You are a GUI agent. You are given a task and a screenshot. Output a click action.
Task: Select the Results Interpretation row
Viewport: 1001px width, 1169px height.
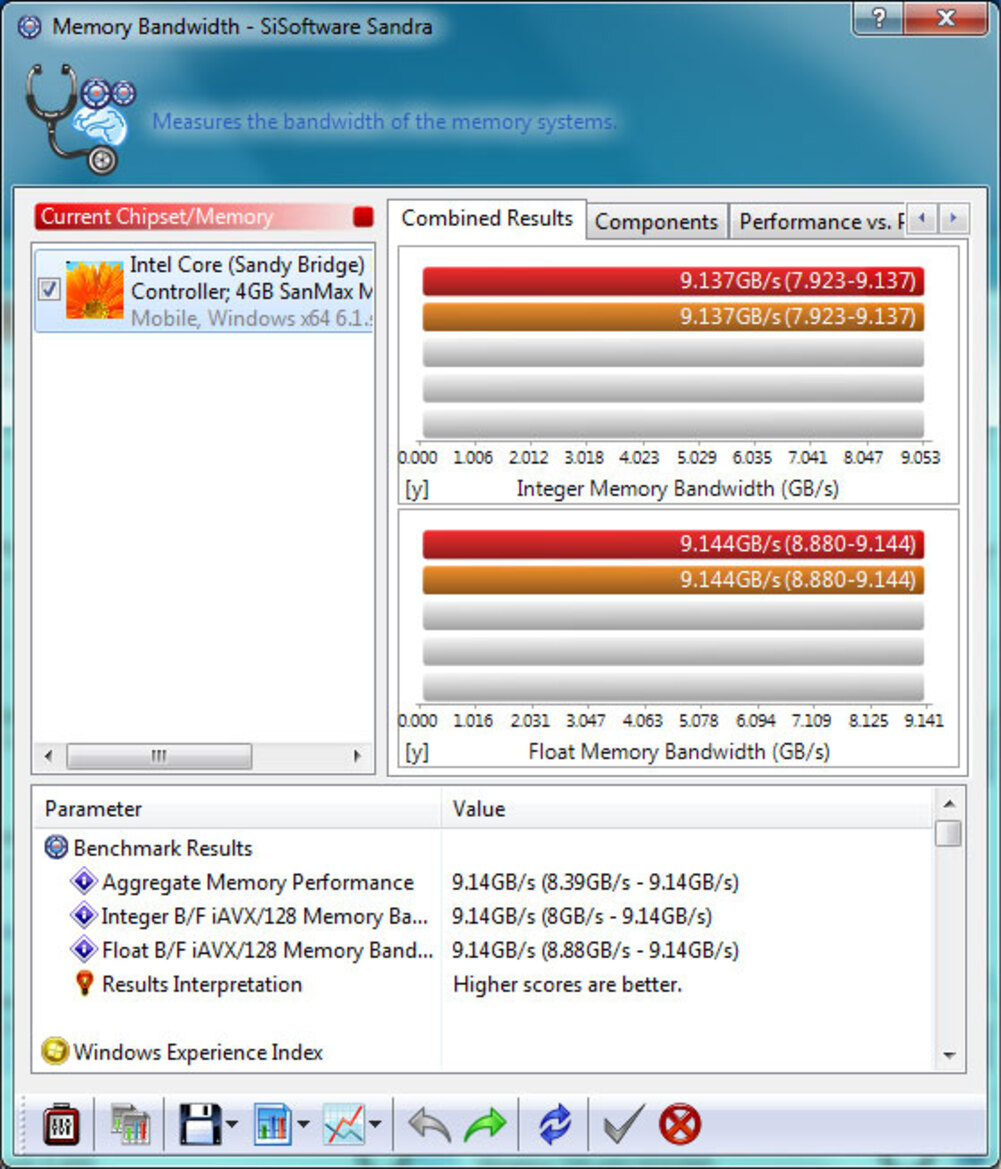point(484,984)
